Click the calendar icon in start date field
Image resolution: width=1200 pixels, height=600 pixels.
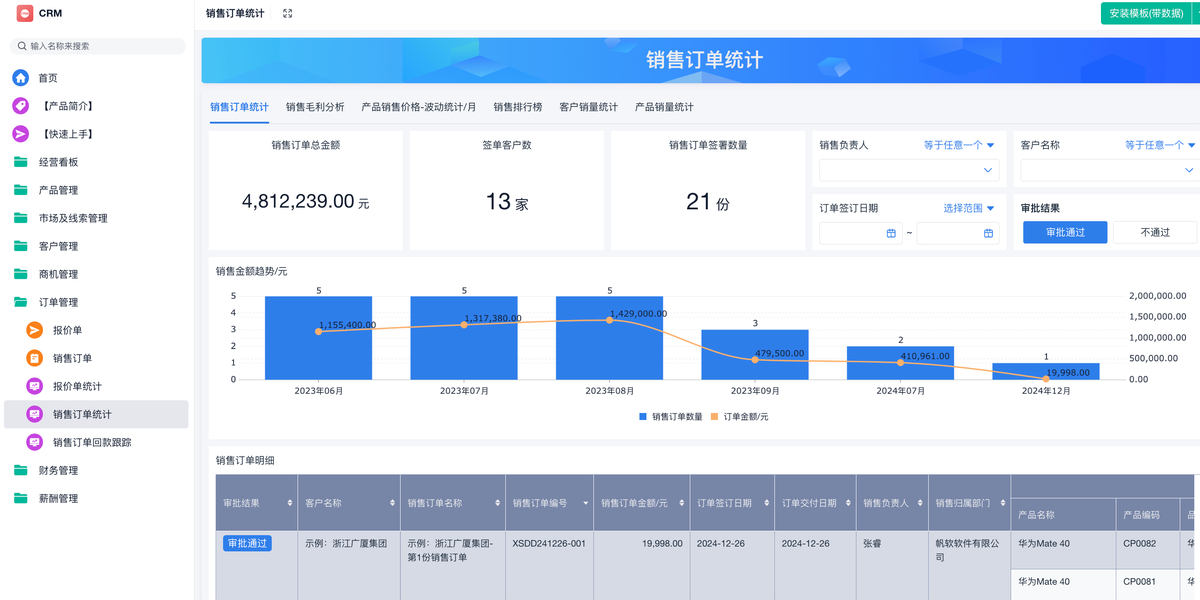pos(891,233)
